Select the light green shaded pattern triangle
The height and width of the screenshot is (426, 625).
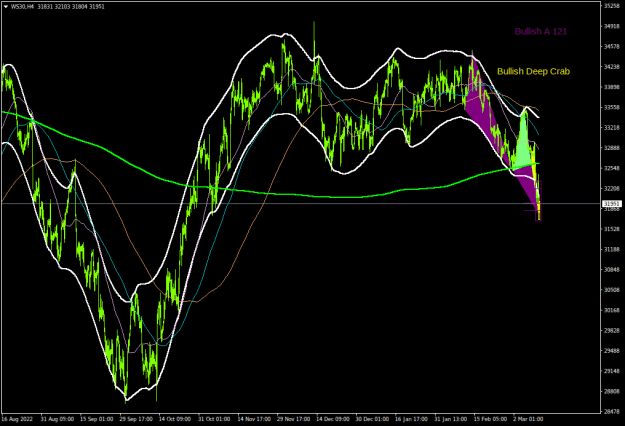coord(523,145)
